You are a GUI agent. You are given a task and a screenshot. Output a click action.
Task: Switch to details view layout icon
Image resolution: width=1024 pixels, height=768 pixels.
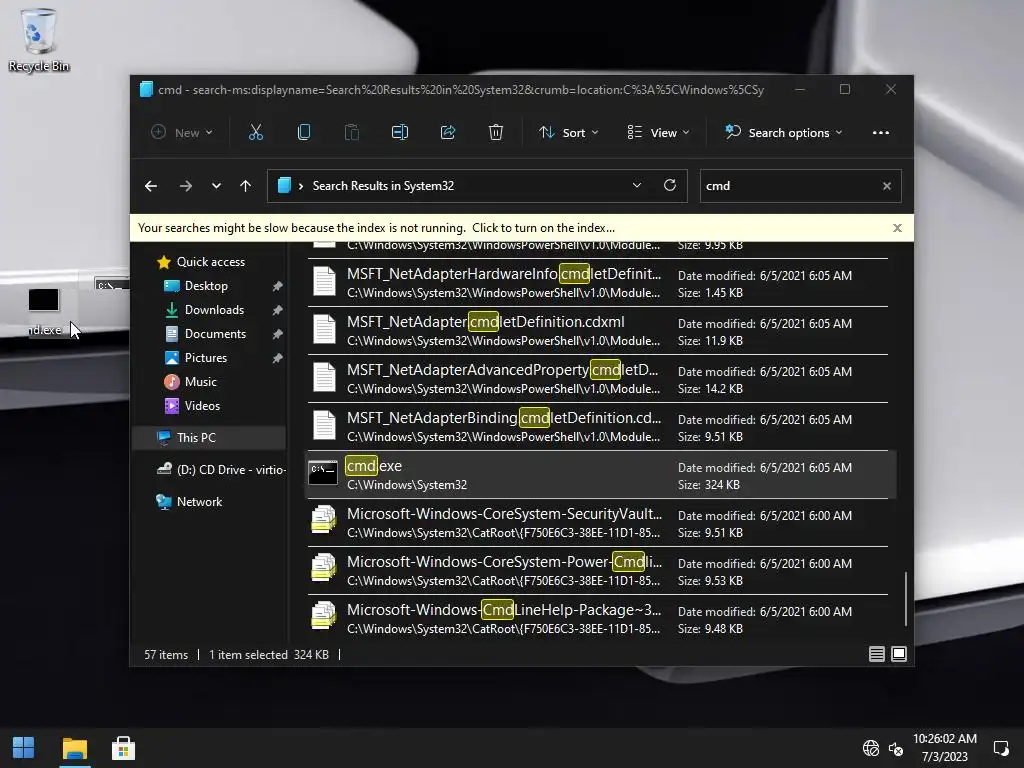pos(876,654)
